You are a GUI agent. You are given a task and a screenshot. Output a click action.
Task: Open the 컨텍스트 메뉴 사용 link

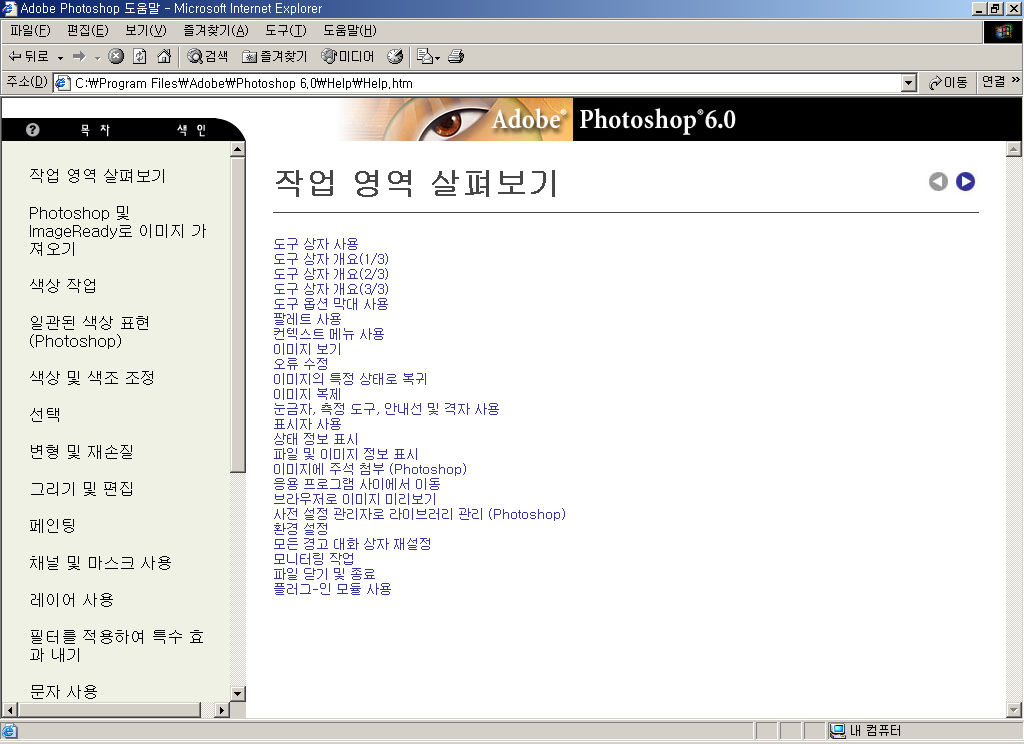tap(328, 334)
